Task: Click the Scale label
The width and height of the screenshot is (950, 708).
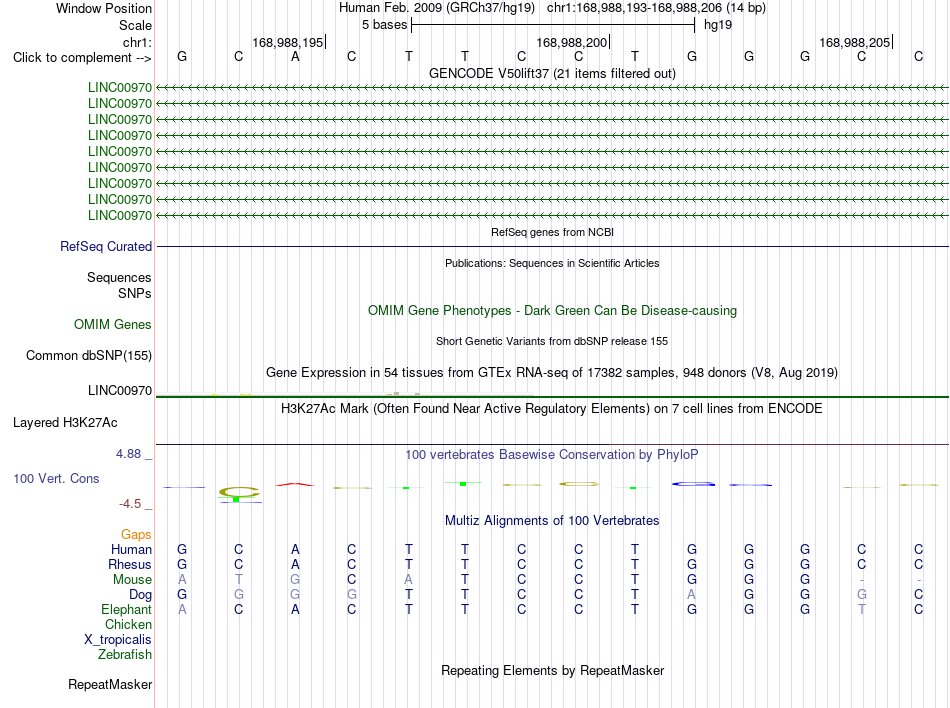Action: pos(135,25)
